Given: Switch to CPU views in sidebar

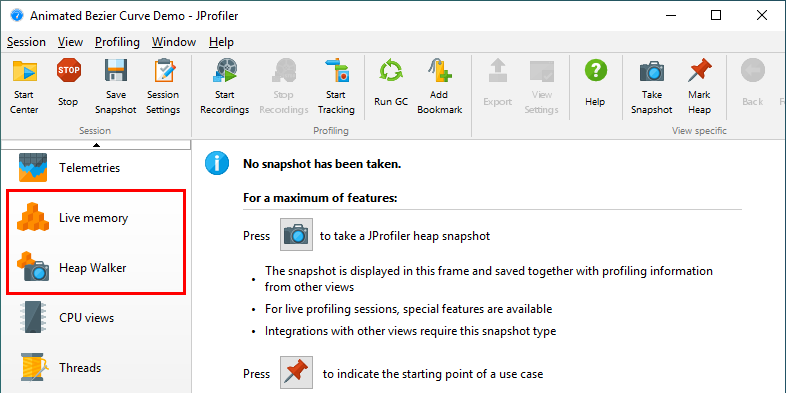Looking at the screenshot, I should (x=95, y=318).
